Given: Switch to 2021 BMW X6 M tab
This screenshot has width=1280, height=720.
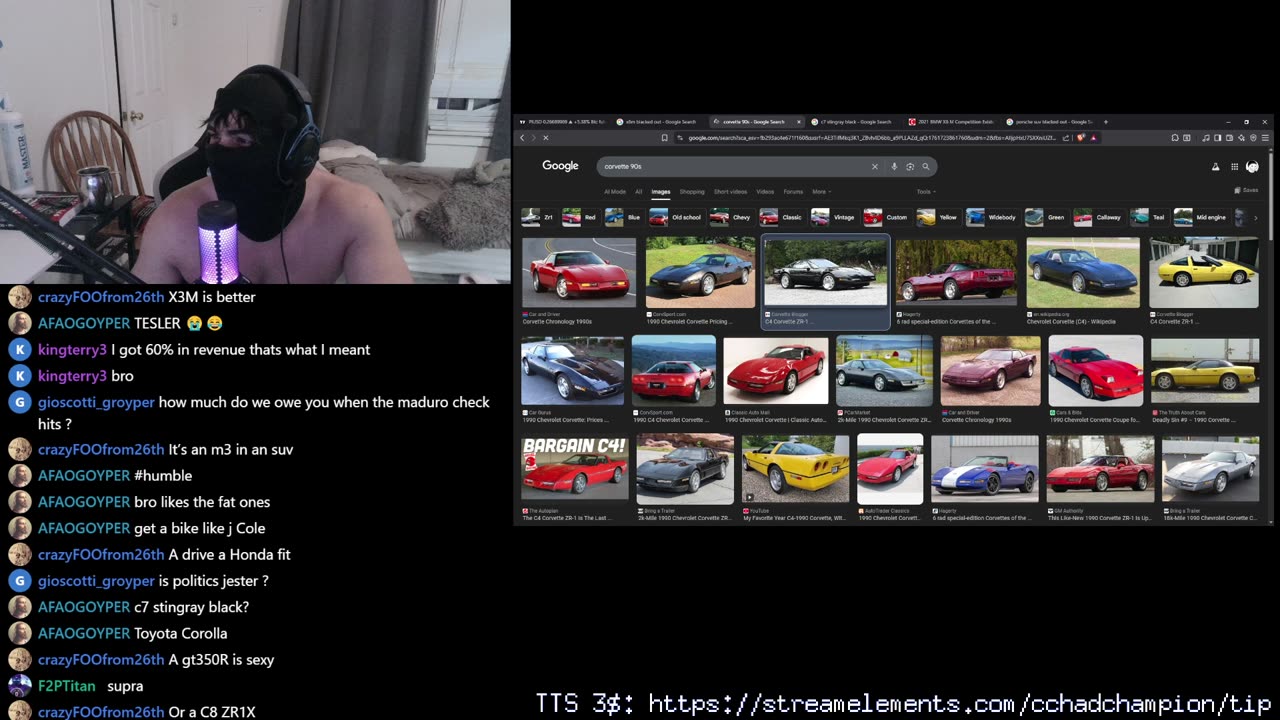Looking at the screenshot, I should tap(950, 122).
